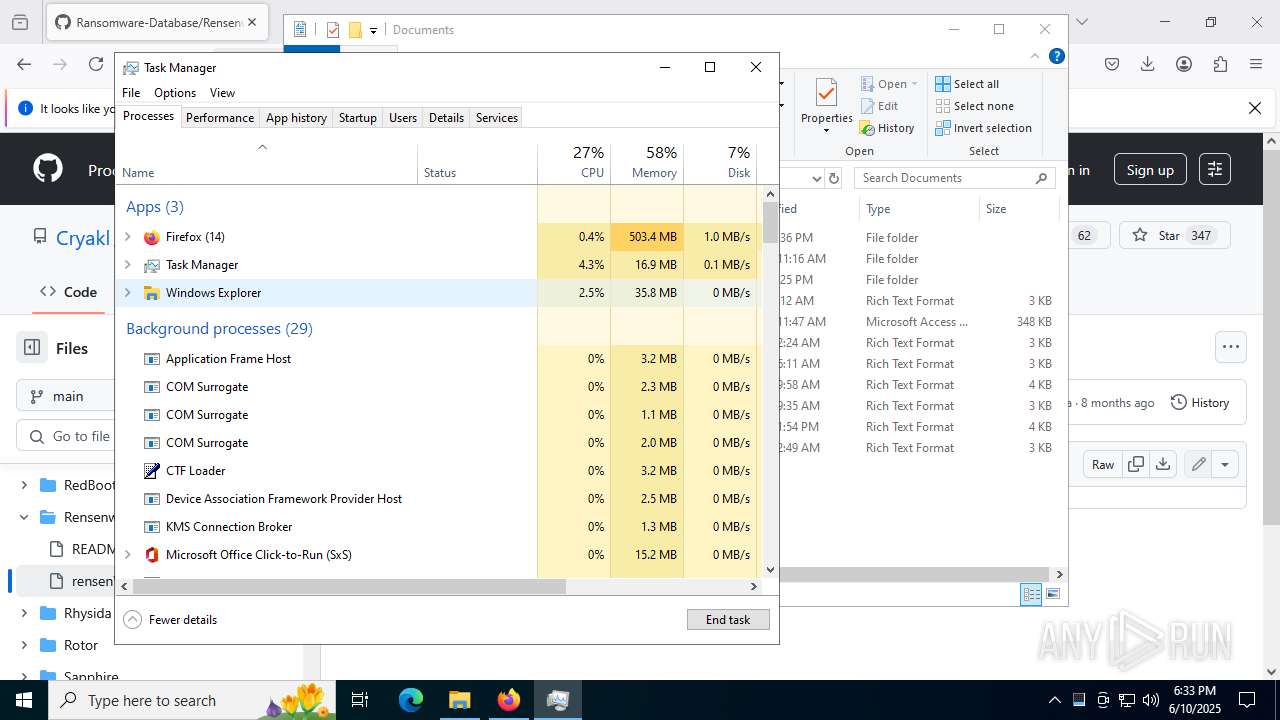Click the search magnifier in Search Documents
This screenshot has width=1280, height=720.
[1041, 178]
